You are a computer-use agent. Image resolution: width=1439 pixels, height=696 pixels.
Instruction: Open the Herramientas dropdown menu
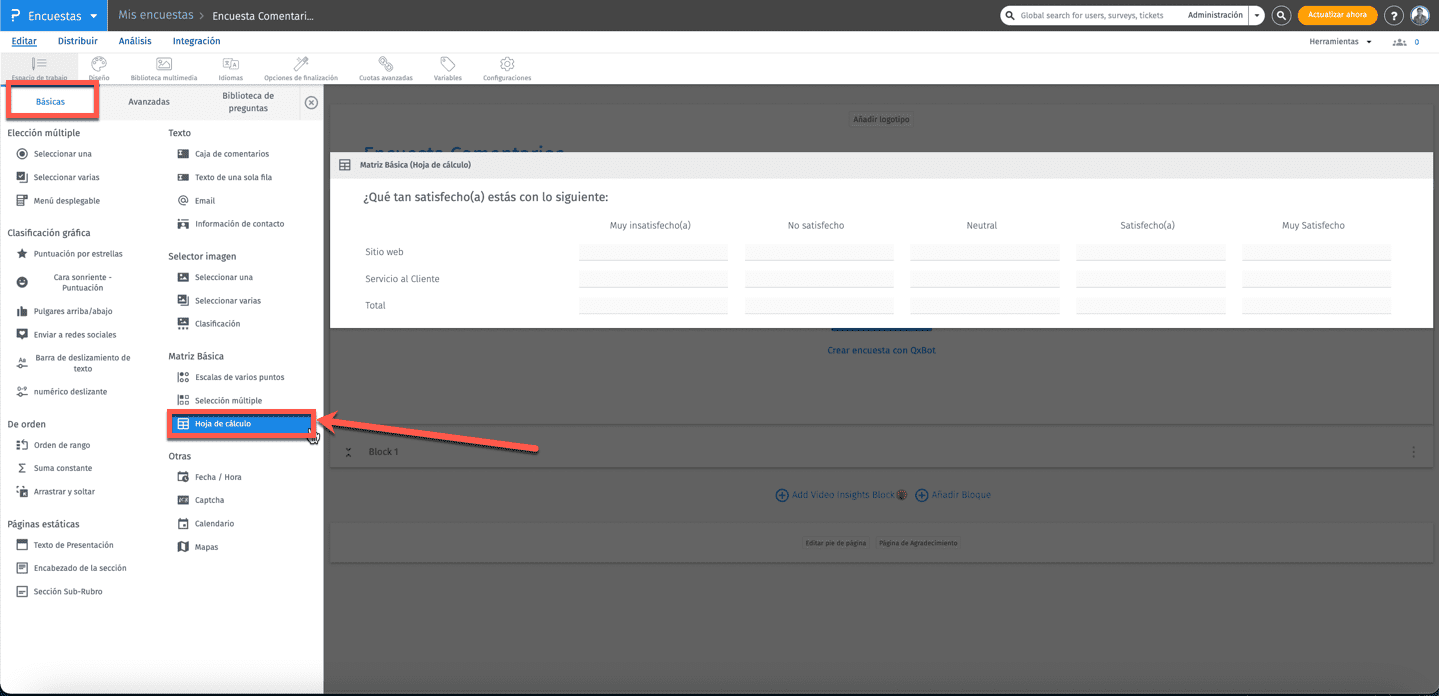click(1340, 42)
